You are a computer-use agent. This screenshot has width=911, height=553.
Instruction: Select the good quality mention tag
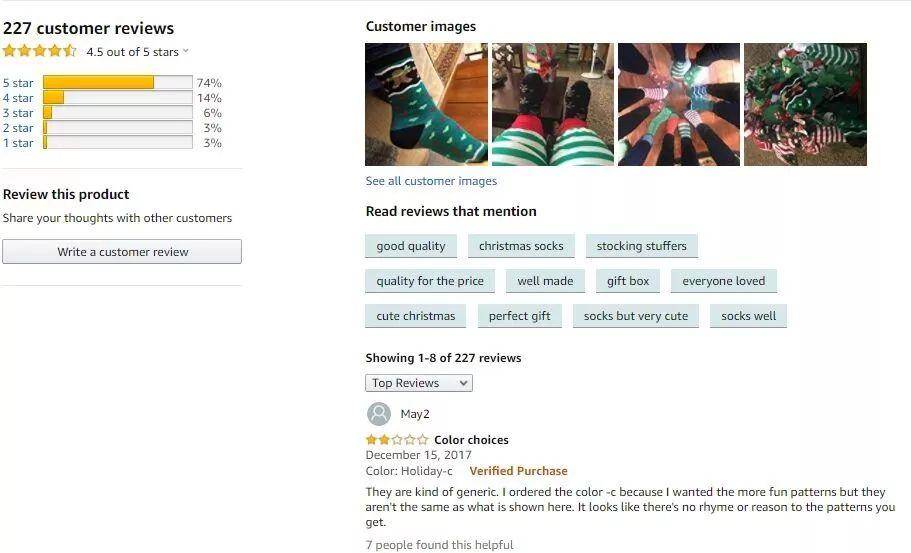coord(411,246)
